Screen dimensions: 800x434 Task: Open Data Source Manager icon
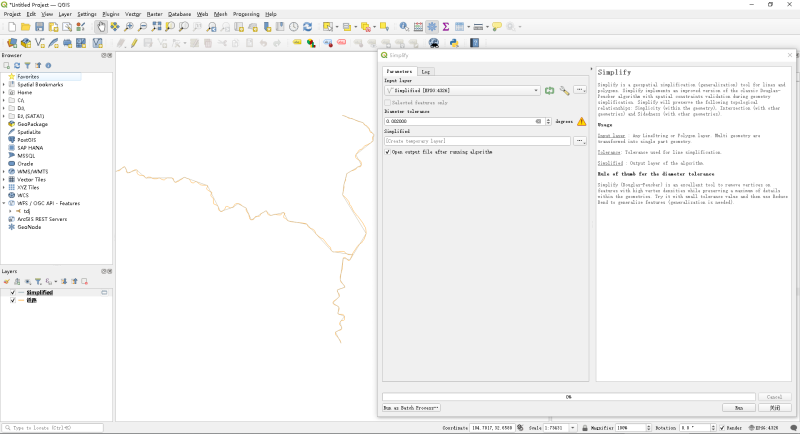pyautogui.click(x=12, y=43)
